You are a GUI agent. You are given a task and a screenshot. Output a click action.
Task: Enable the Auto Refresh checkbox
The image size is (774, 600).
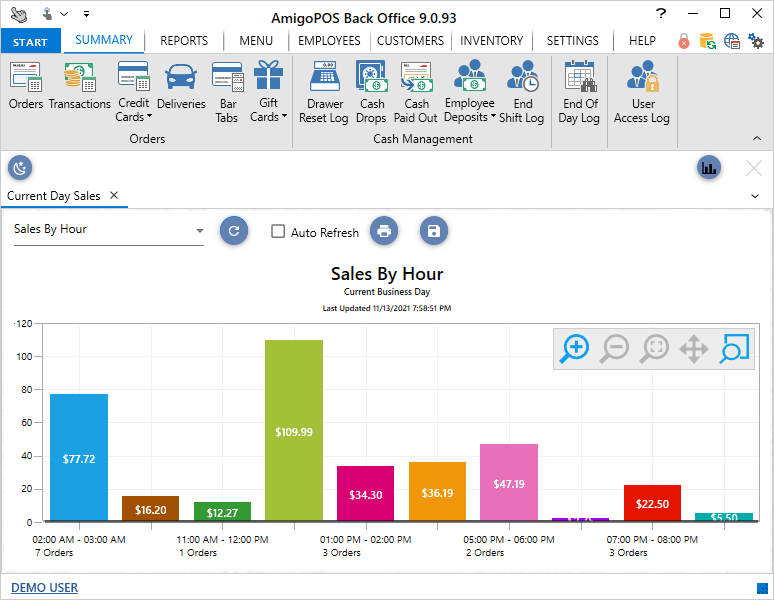click(x=278, y=231)
